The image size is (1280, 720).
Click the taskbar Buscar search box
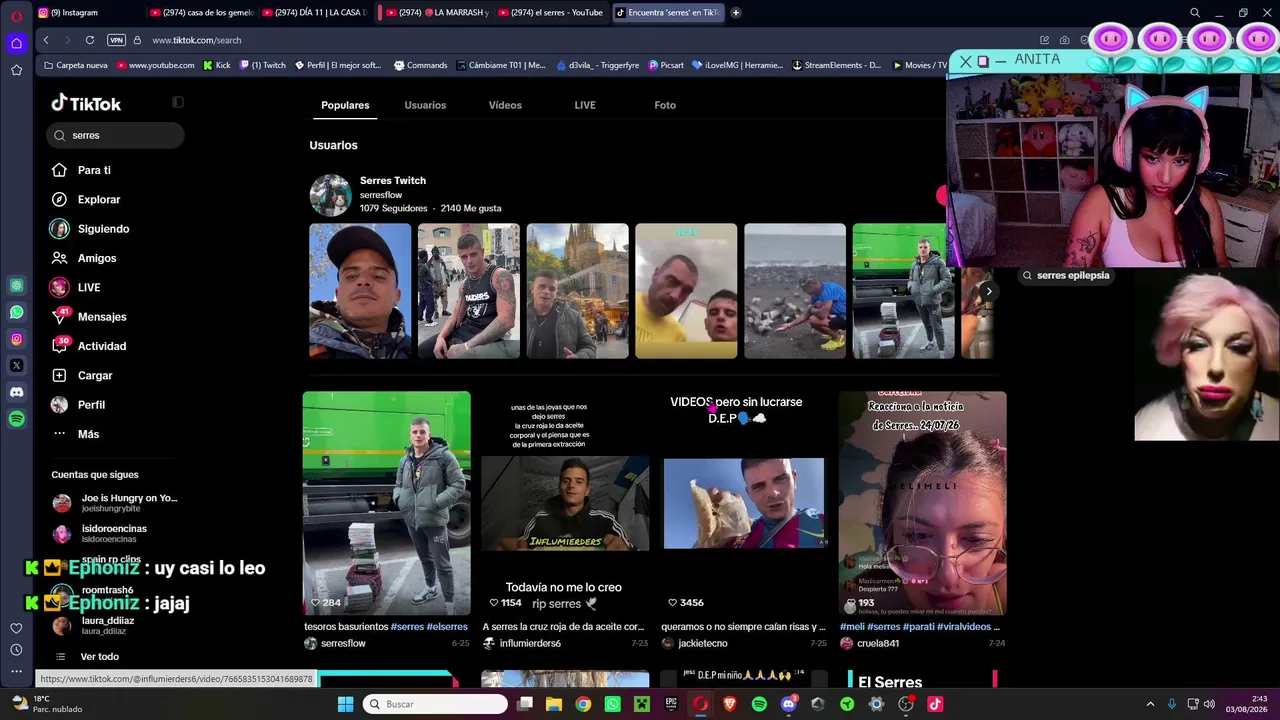(x=435, y=704)
